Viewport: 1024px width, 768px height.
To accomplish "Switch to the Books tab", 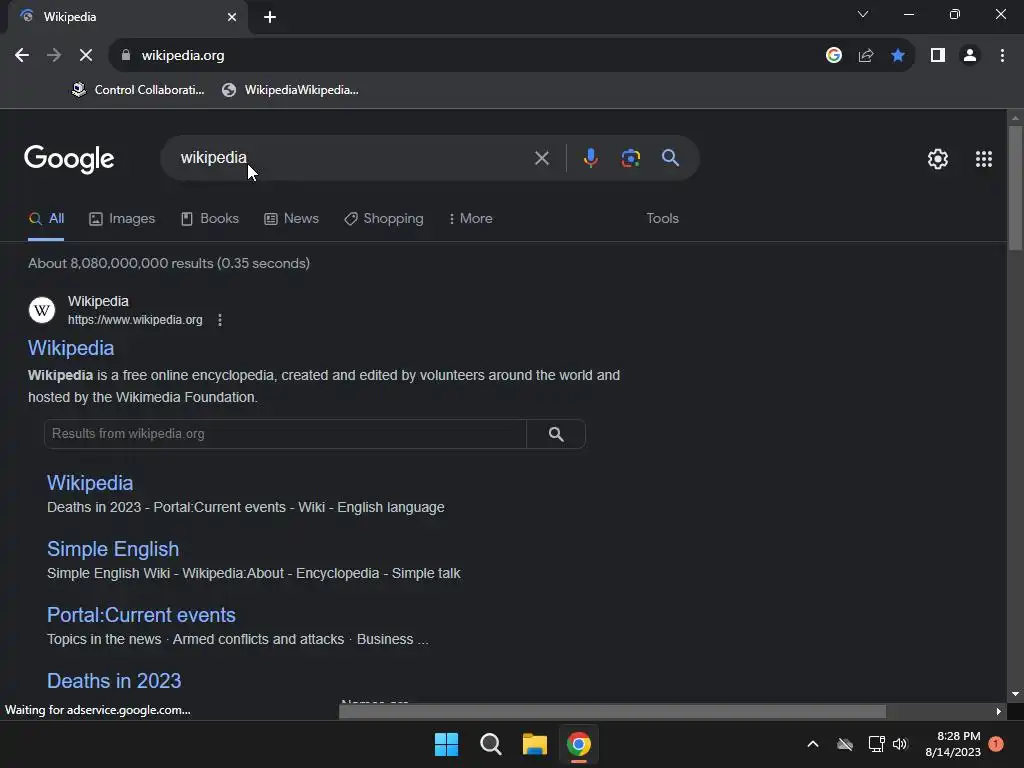I will point(210,219).
